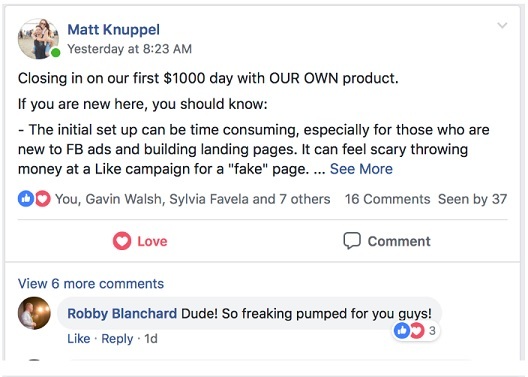This screenshot has height=377, width=528.
Task: Open the list of people who reacted
Action: pos(193,199)
